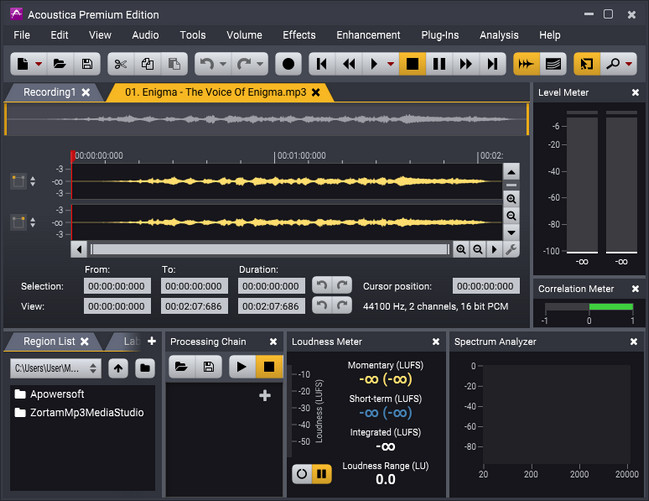
Task: Rewind playback with the double-left arrow
Action: coord(349,64)
